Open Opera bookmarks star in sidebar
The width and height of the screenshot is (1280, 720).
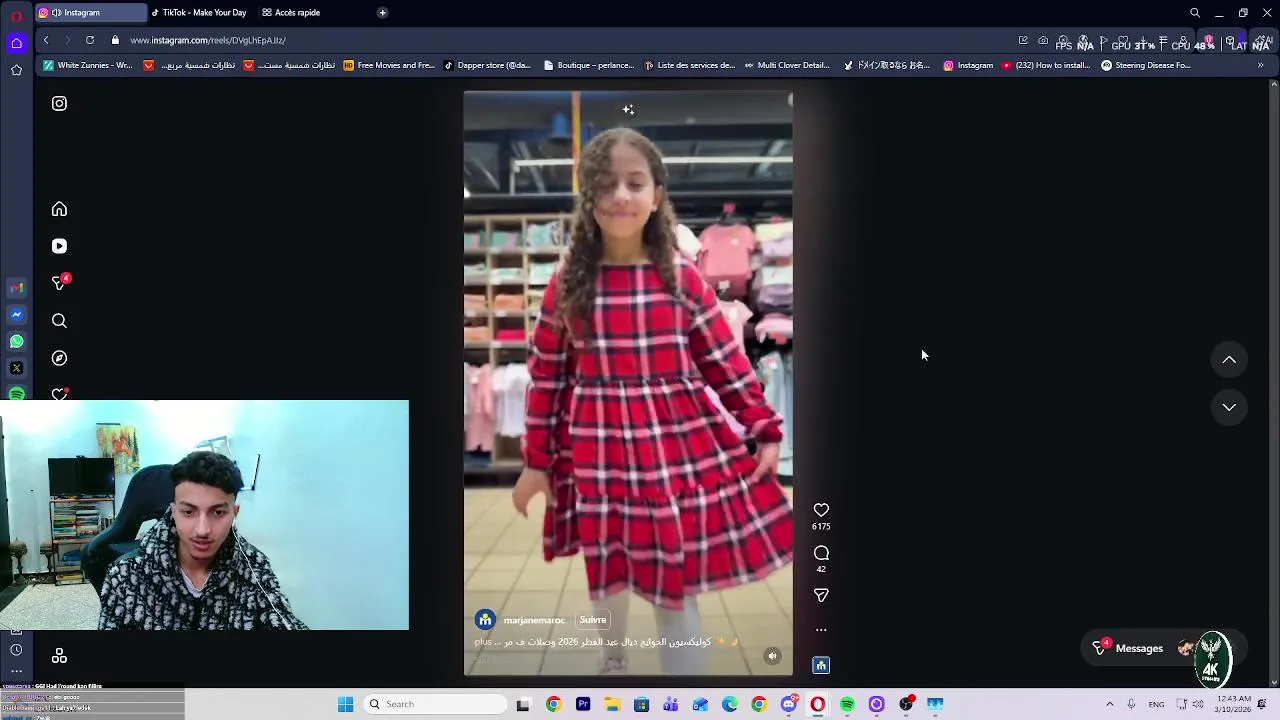click(16, 70)
